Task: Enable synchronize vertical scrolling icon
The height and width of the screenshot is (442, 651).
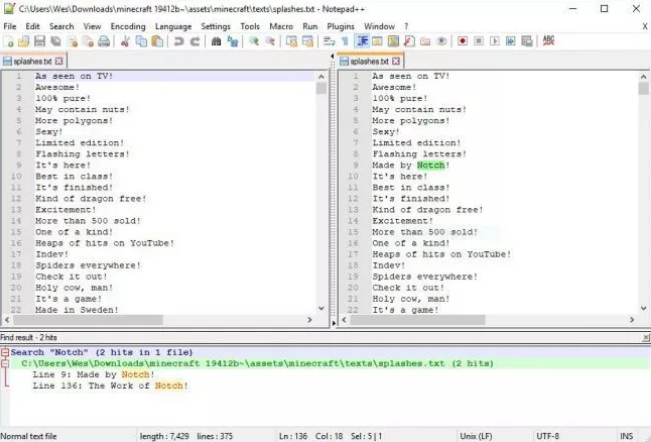Action: tap(291, 41)
